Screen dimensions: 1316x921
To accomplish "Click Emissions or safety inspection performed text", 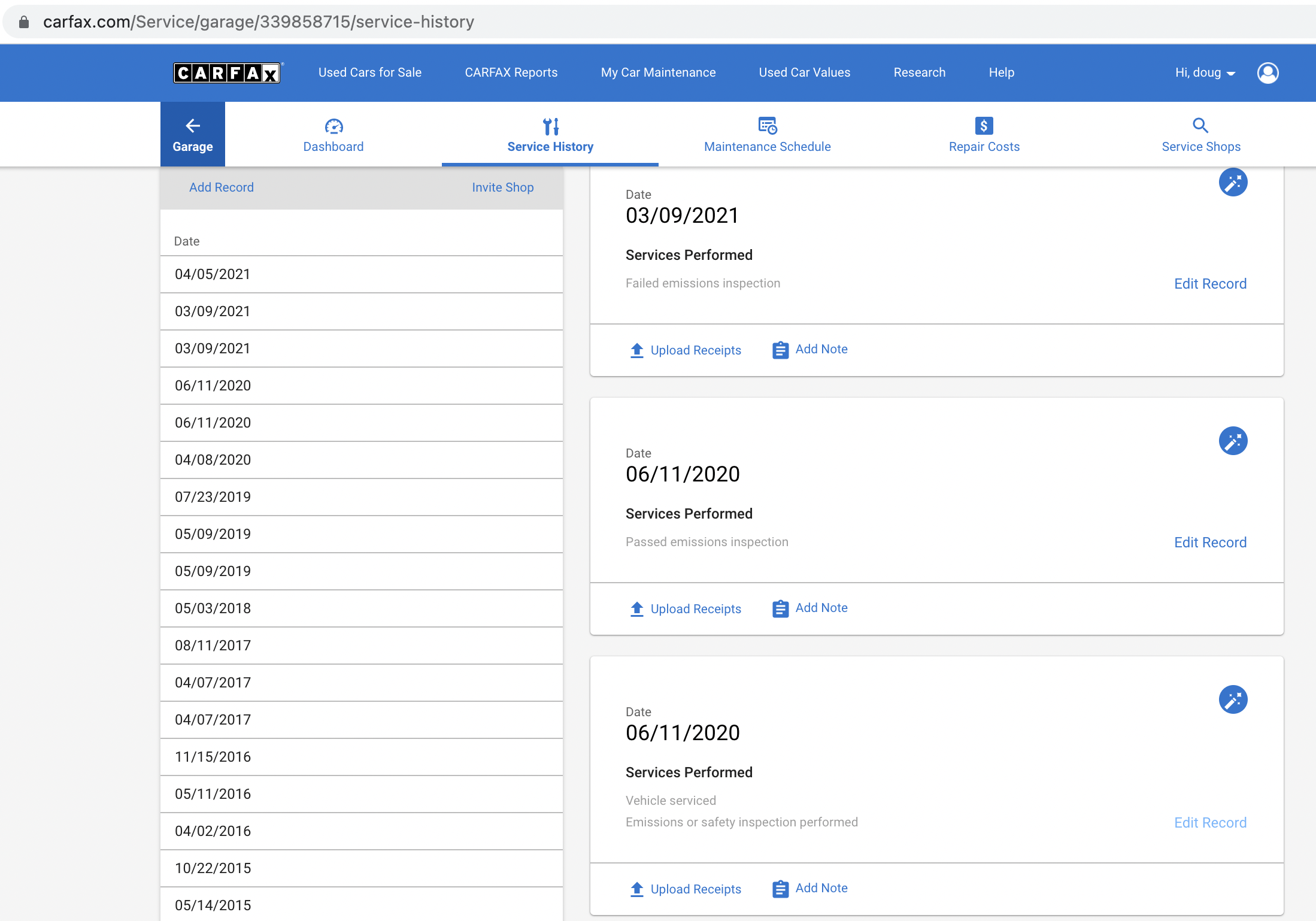I will coord(742,822).
